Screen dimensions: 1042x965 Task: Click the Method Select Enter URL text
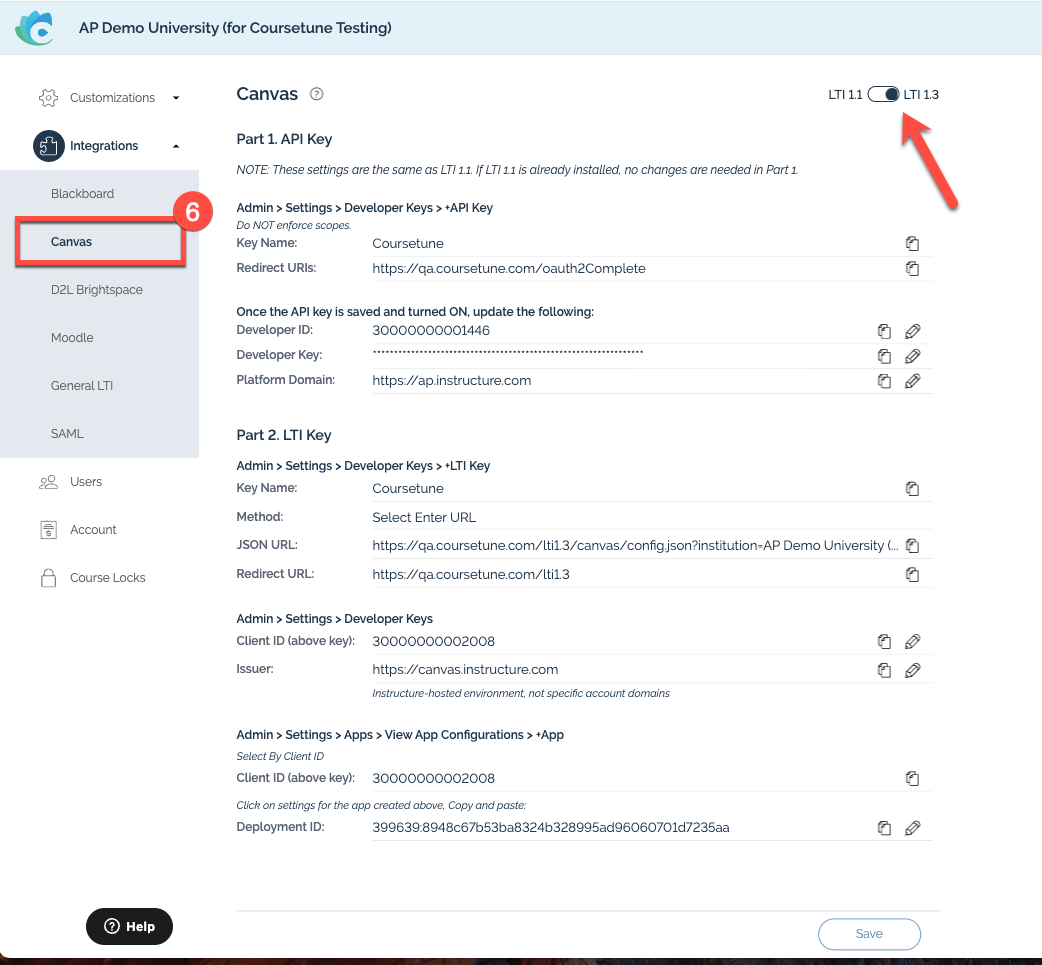(424, 517)
